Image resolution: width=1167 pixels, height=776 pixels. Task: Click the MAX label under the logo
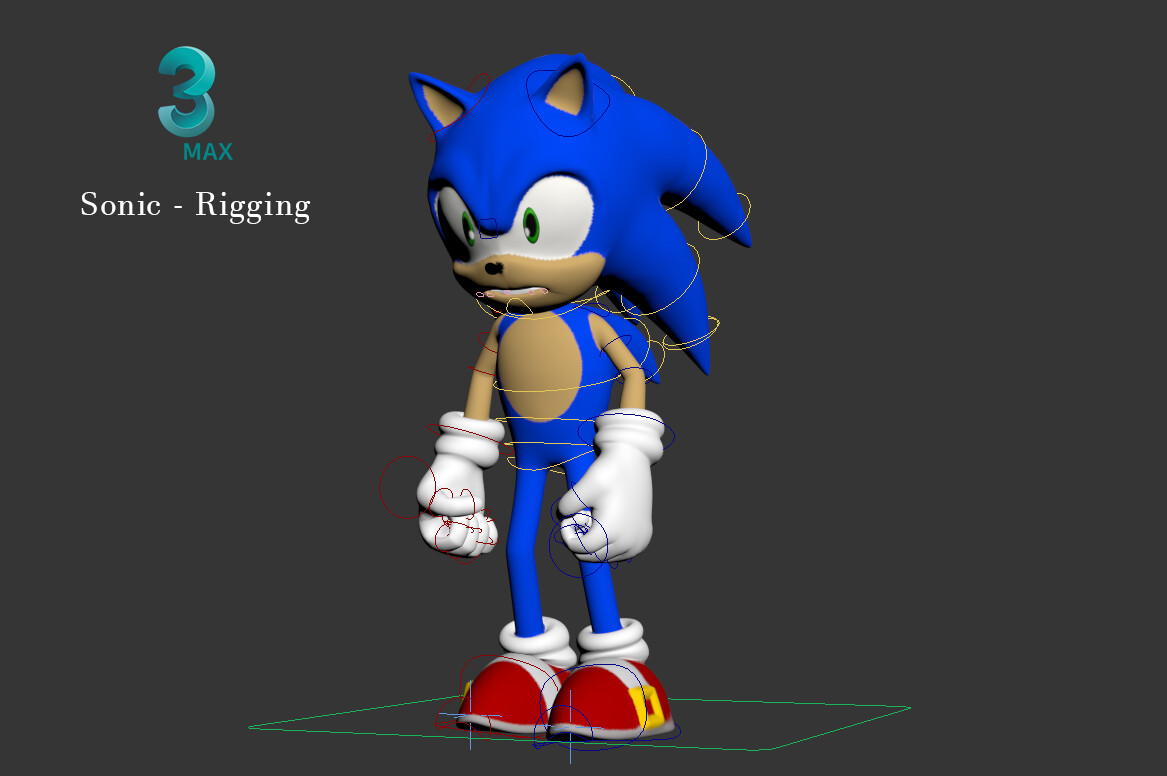pyautogui.click(x=207, y=153)
